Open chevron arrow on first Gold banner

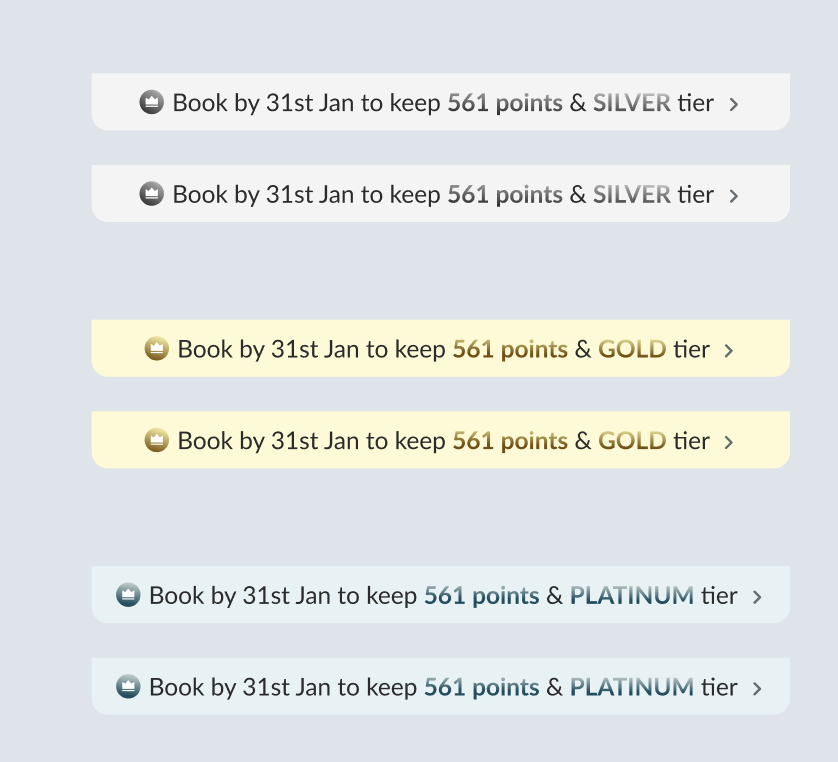click(x=729, y=351)
